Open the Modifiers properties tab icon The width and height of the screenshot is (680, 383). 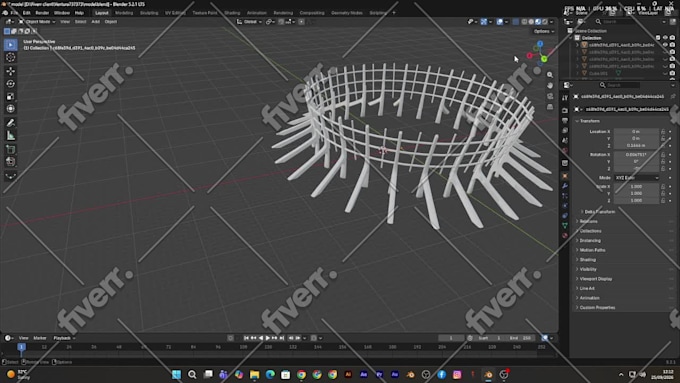click(x=565, y=186)
